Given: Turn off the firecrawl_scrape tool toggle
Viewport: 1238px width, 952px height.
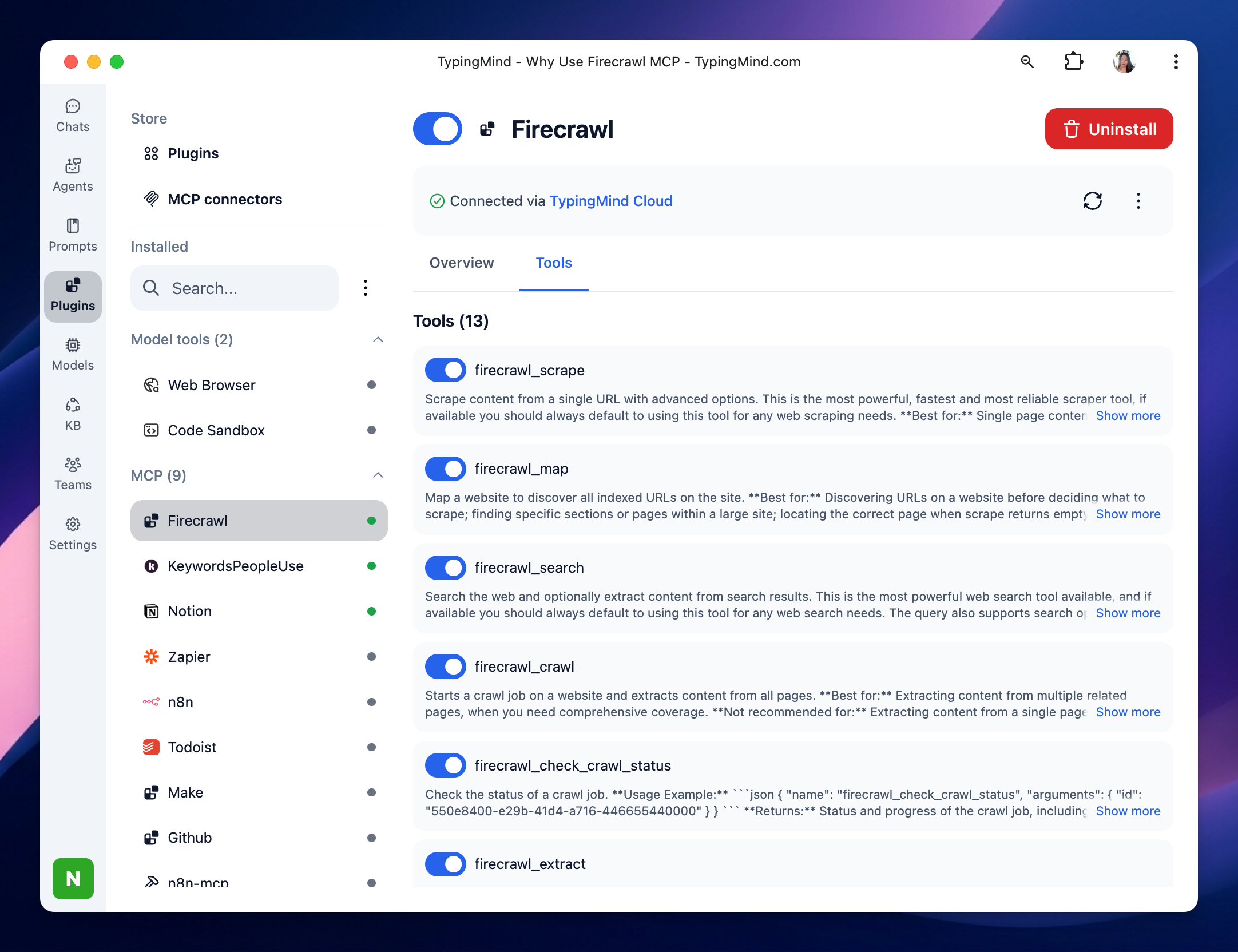Looking at the screenshot, I should (445, 370).
